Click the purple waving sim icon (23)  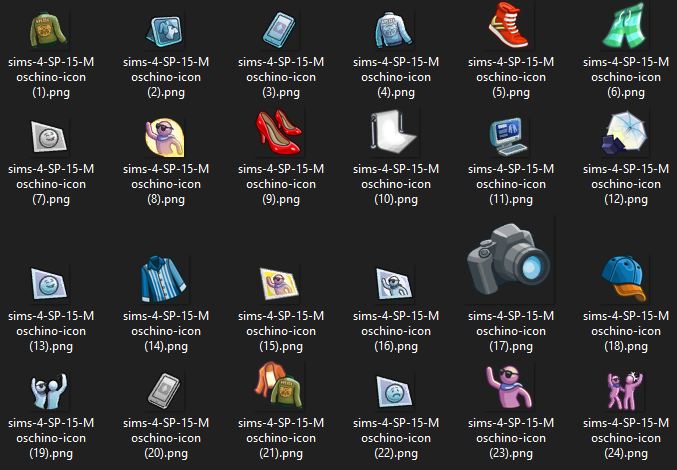pyautogui.click(x=509, y=387)
